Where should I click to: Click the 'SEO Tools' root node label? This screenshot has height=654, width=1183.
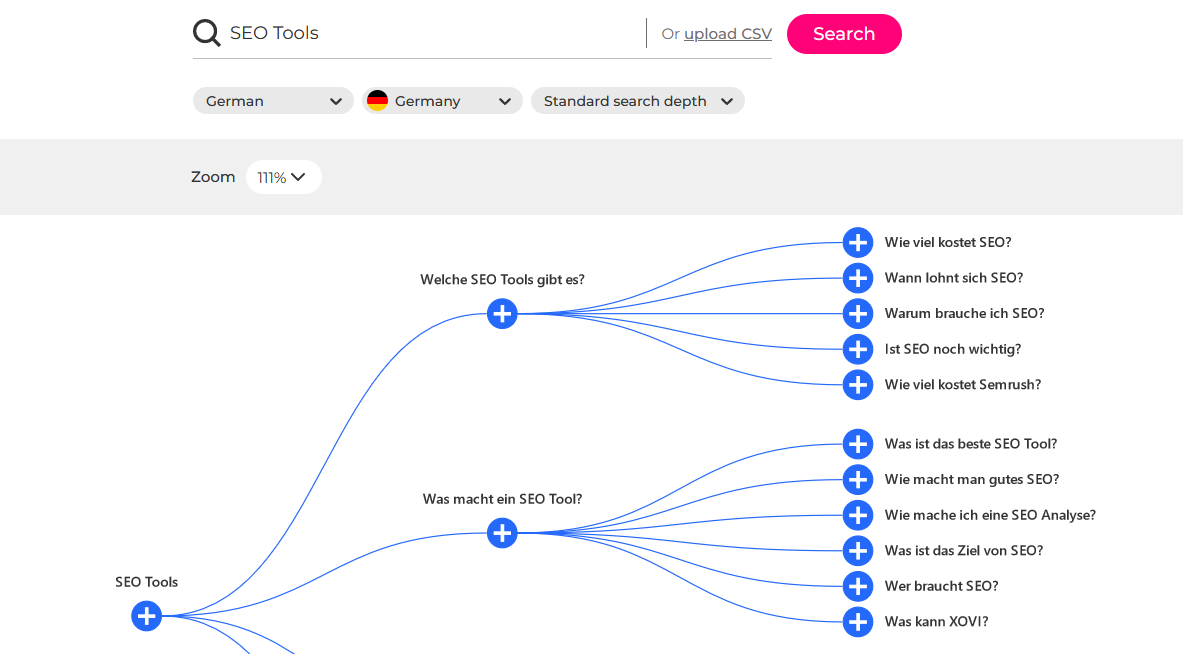[146, 582]
